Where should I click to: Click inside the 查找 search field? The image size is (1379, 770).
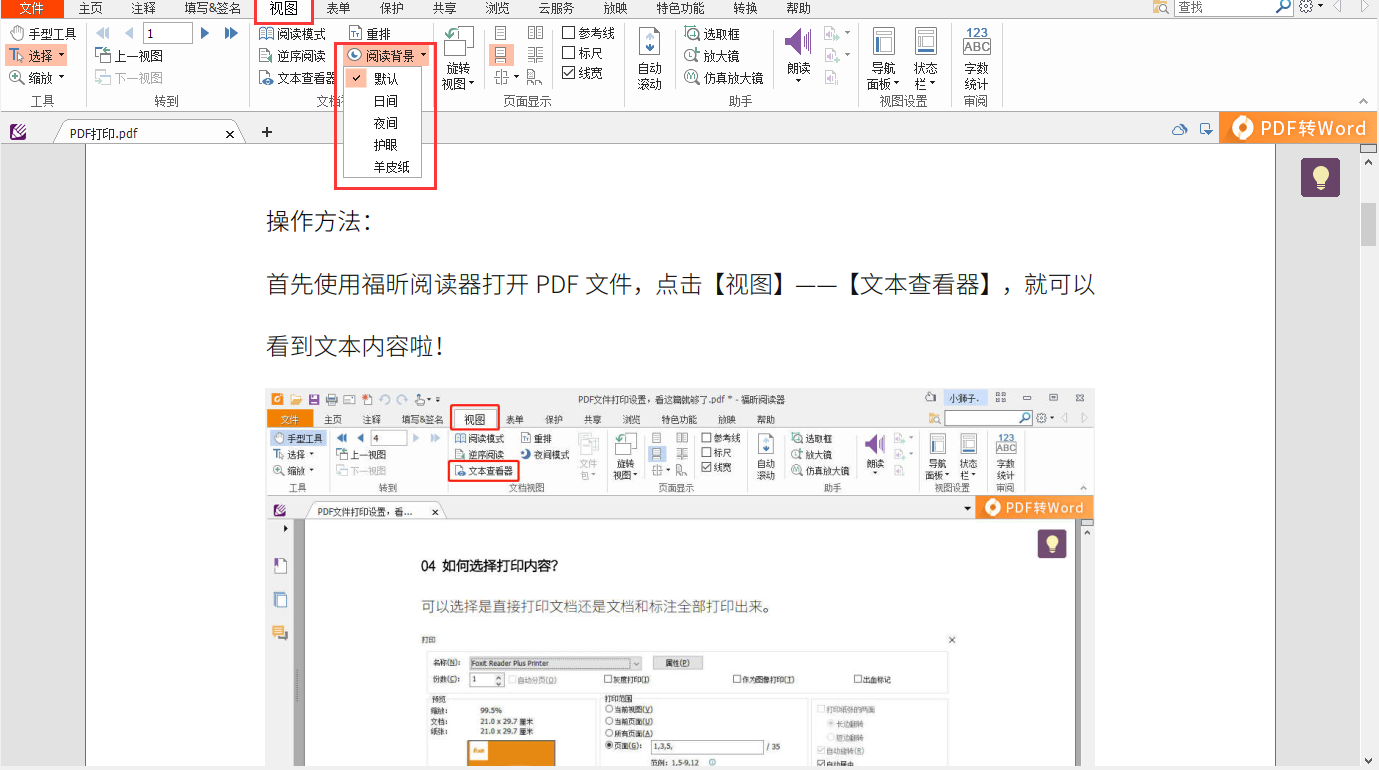(1232, 8)
